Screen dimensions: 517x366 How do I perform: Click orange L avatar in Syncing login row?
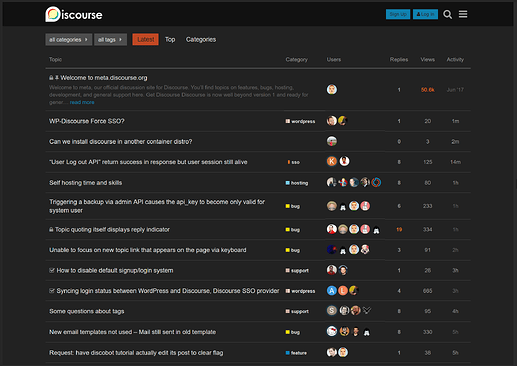[343, 291]
